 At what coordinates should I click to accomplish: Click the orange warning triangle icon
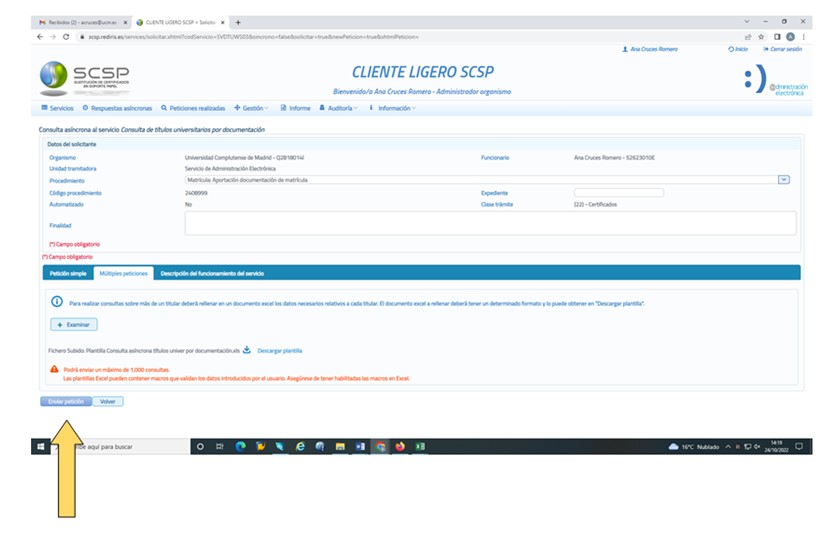(x=54, y=369)
